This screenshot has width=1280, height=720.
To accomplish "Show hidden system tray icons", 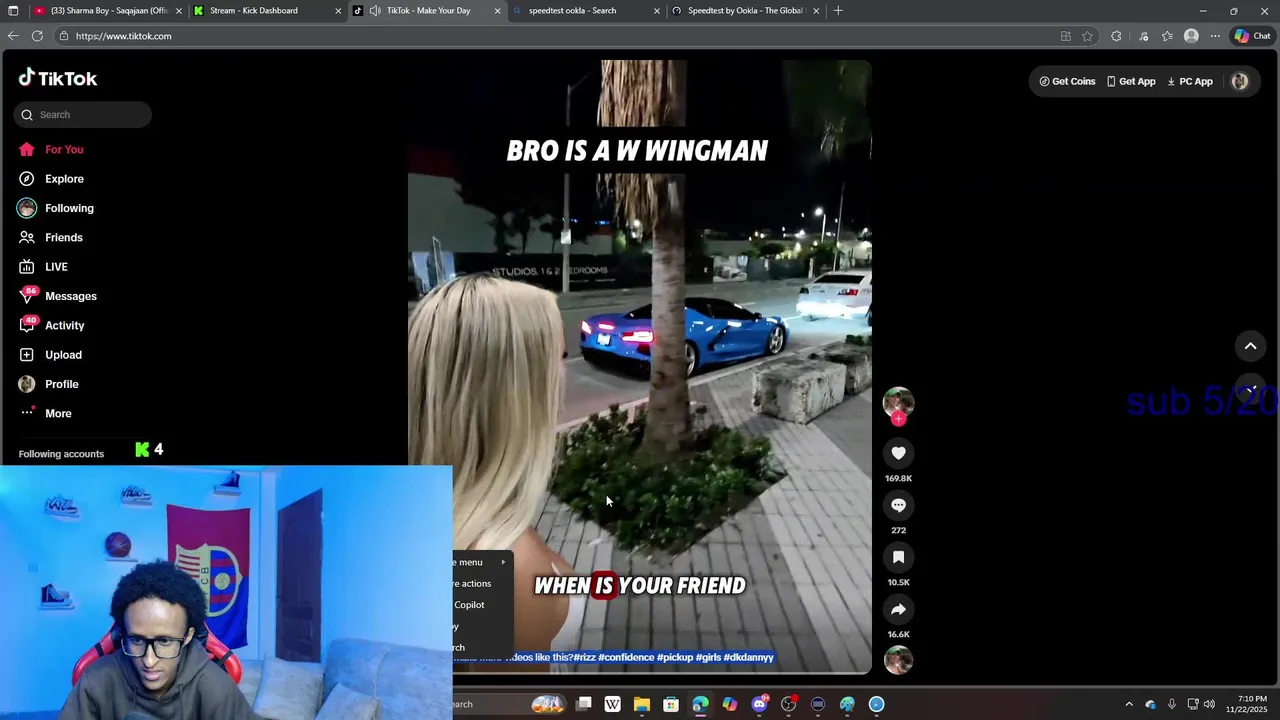I will pos(1129,704).
